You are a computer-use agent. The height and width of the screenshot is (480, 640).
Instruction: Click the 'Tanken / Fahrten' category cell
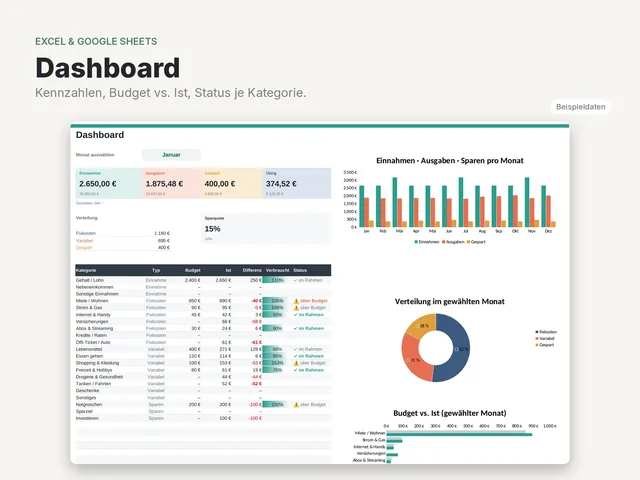click(x=93, y=384)
